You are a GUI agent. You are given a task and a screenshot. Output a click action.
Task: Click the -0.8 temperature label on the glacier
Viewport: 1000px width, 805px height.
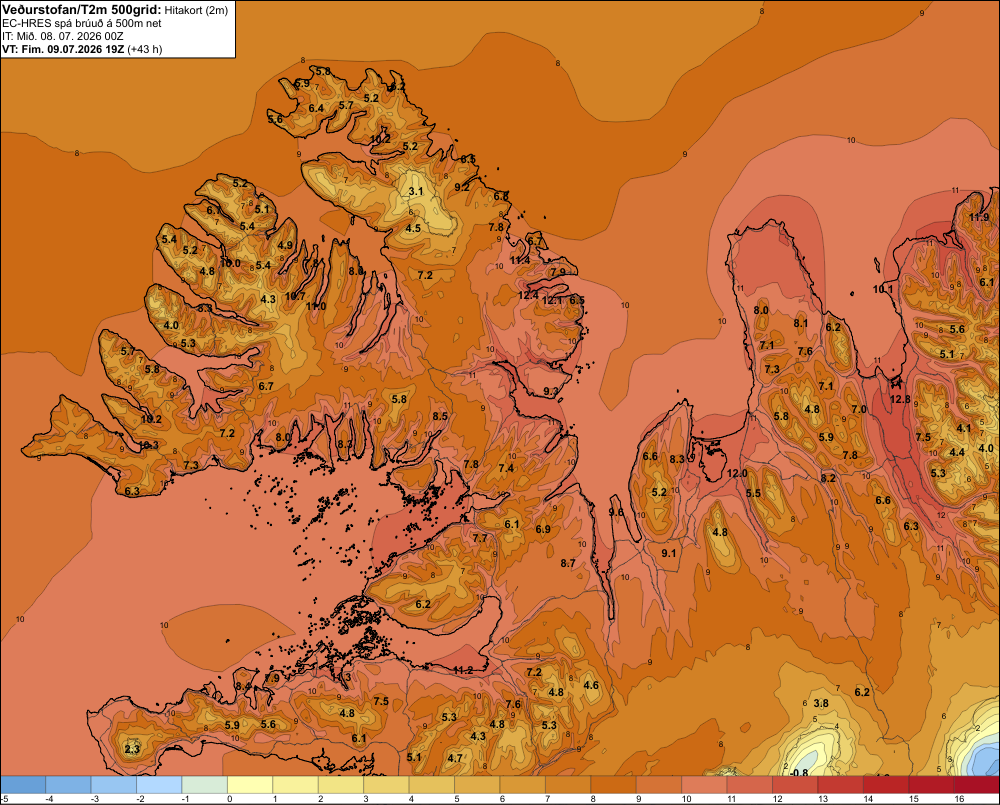[x=799, y=773]
